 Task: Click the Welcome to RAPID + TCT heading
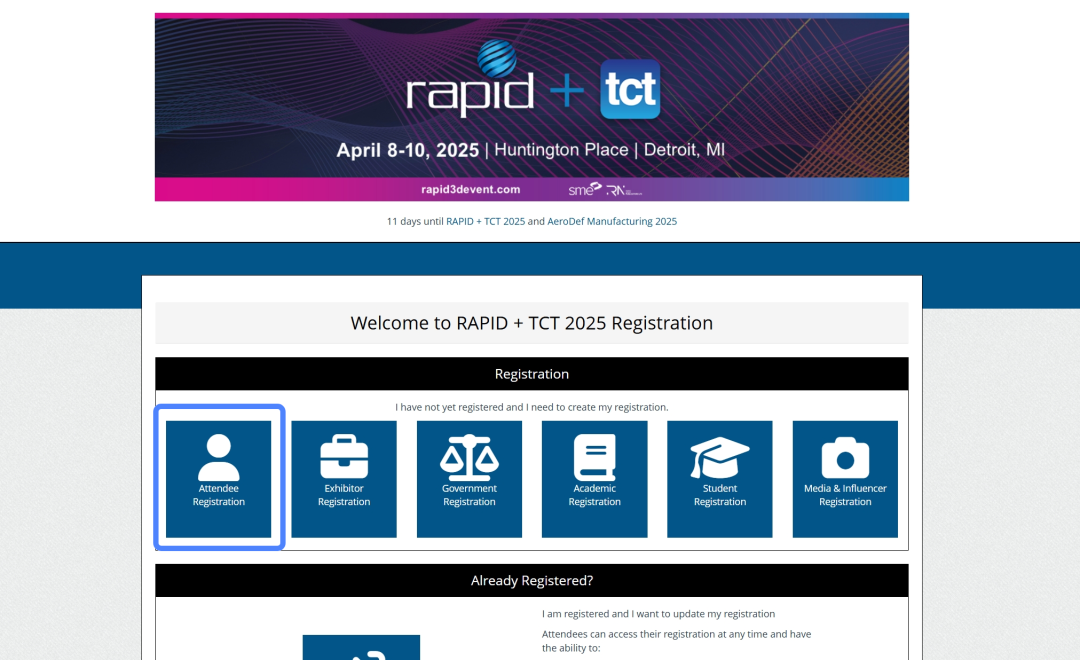531,323
